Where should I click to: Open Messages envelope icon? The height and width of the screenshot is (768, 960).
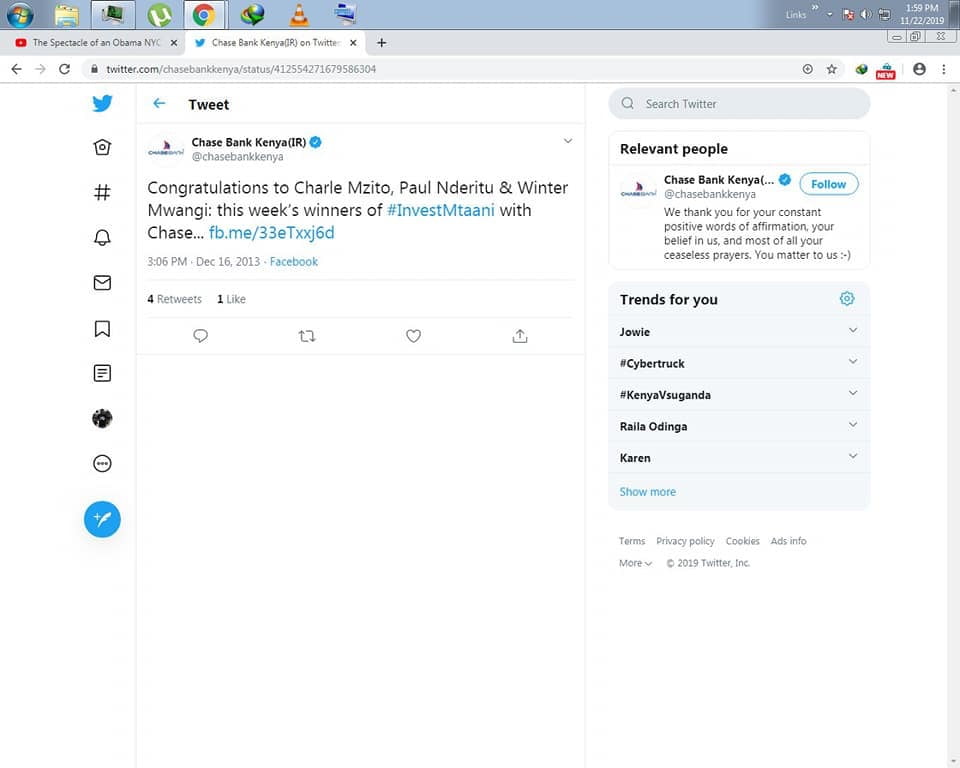tap(102, 283)
